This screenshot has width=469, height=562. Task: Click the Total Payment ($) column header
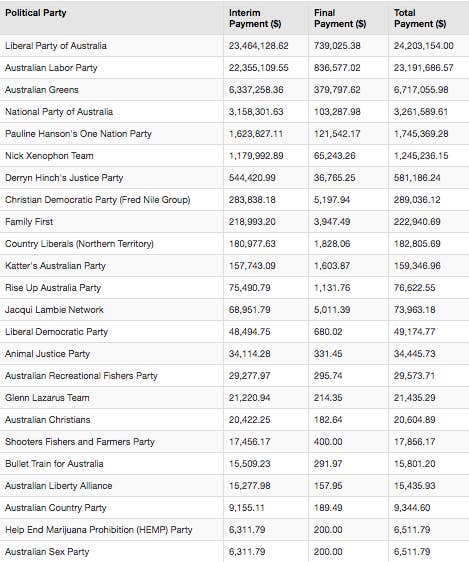click(x=429, y=18)
